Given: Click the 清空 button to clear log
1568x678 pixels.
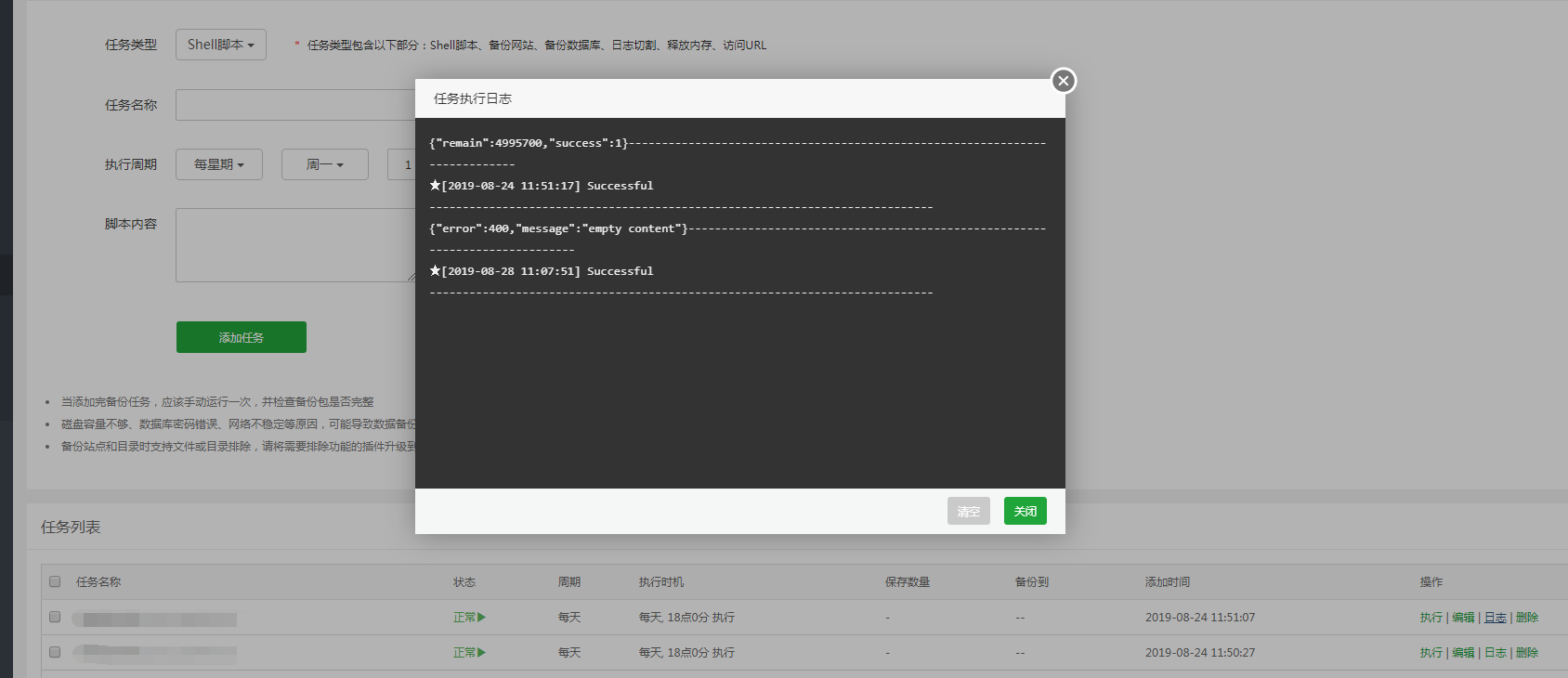Looking at the screenshot, I should point(969,511).
